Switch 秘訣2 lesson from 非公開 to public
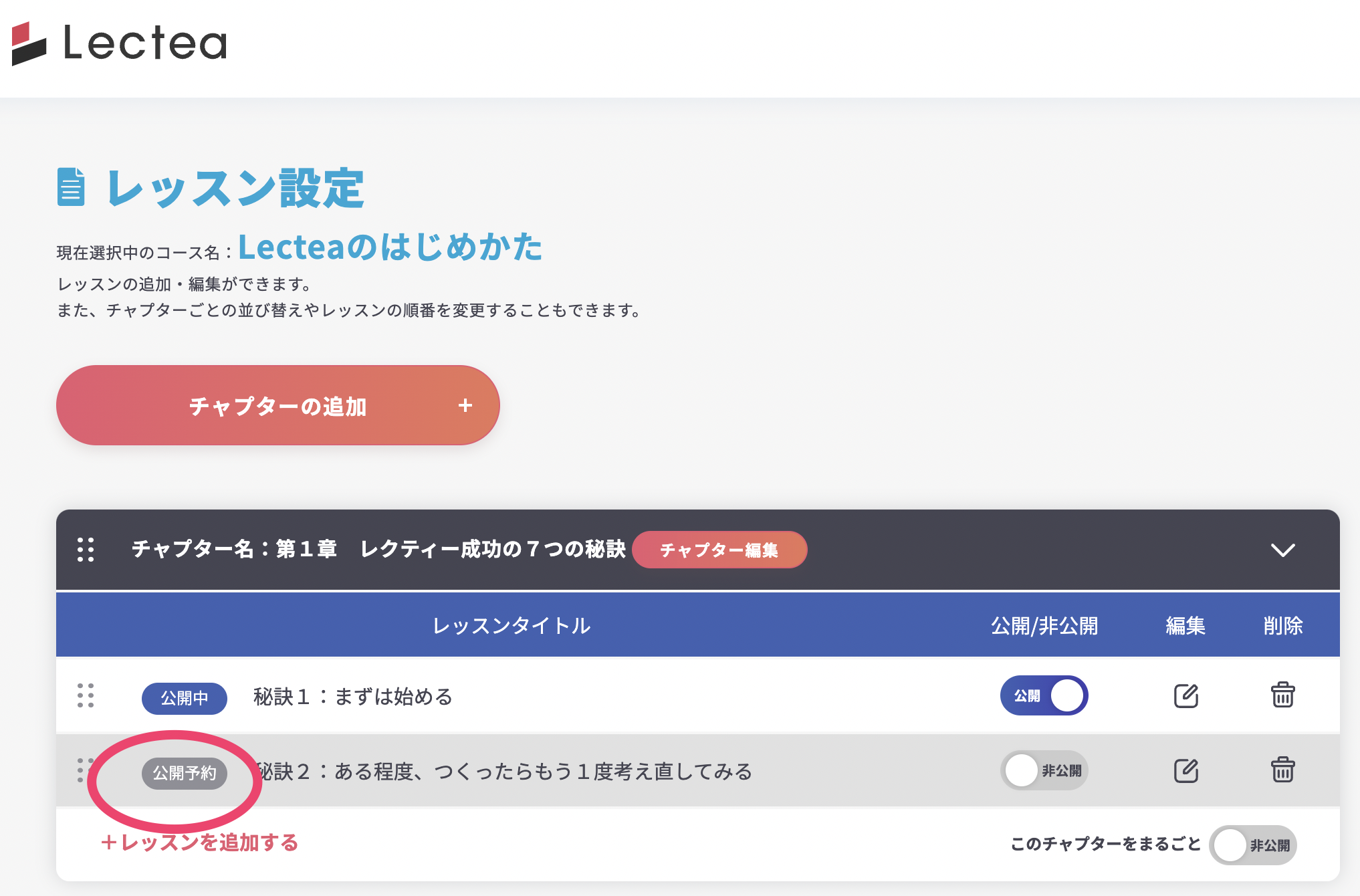 coord(1044,770)
